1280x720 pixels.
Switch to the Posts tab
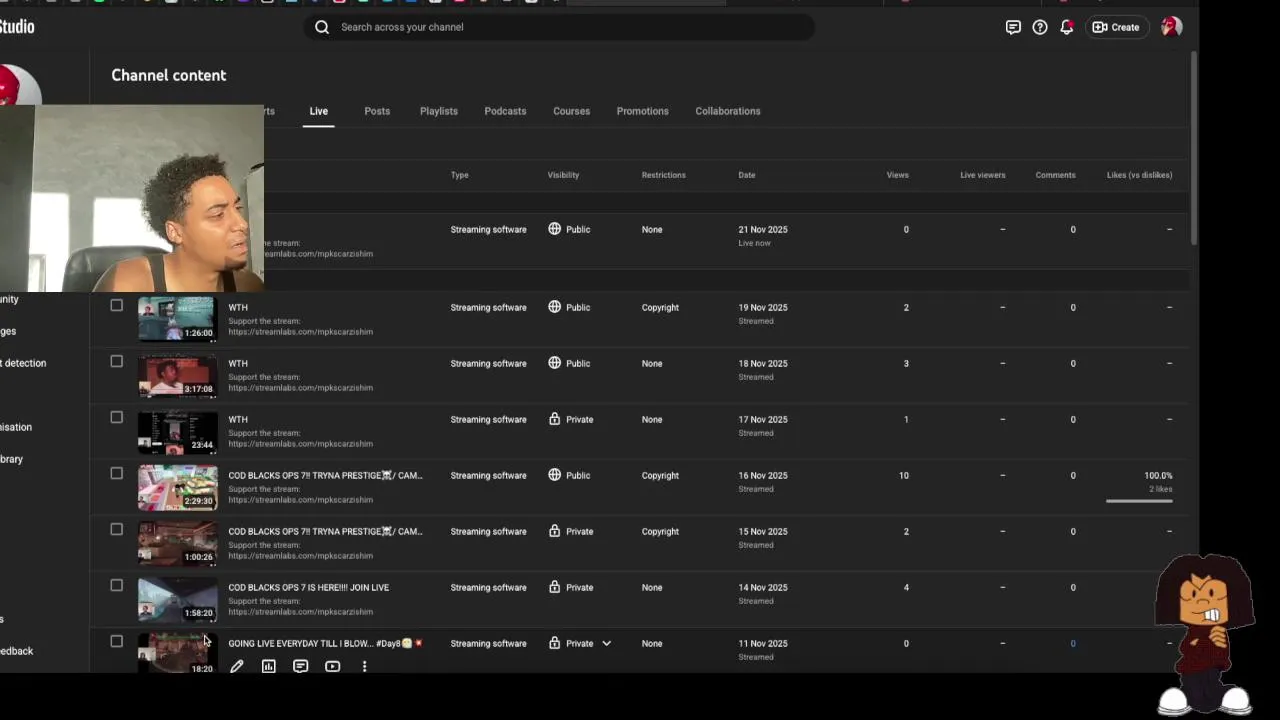tap(377, 111)
